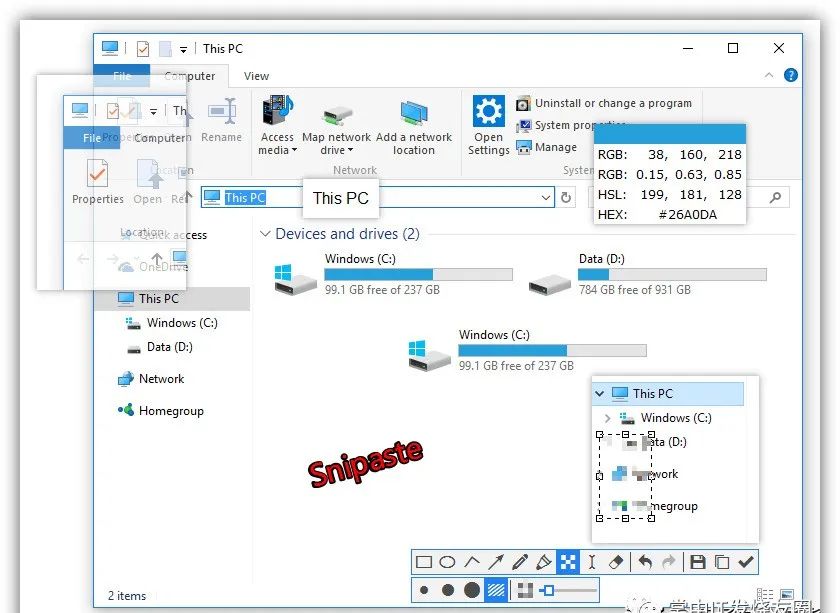840x613 pixels.
Task: Click the Rename ribbon button
Action: point(222,121)
